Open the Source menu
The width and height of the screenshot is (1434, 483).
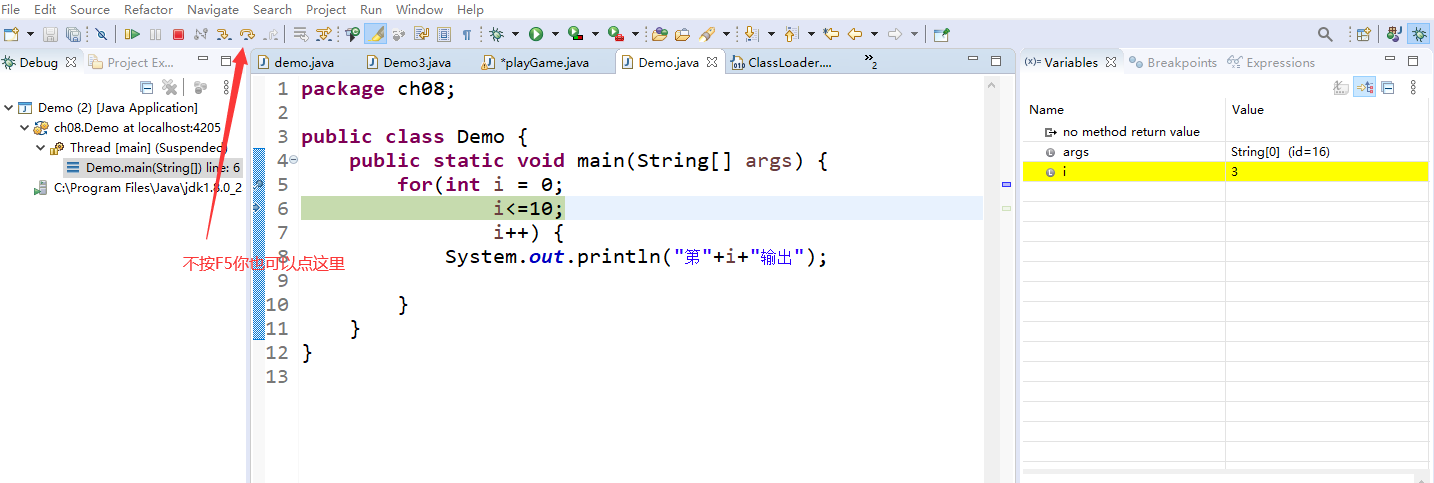90,9
